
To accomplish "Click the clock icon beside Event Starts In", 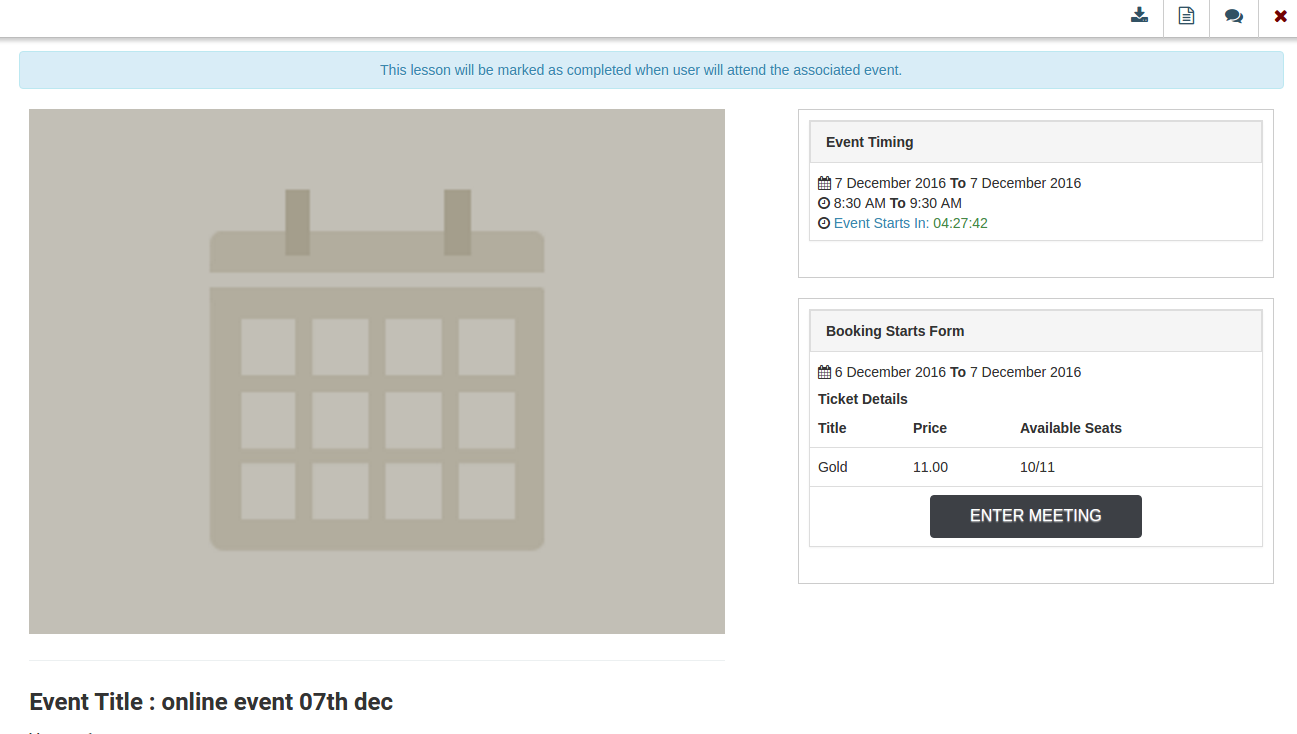I will point(824,223).
